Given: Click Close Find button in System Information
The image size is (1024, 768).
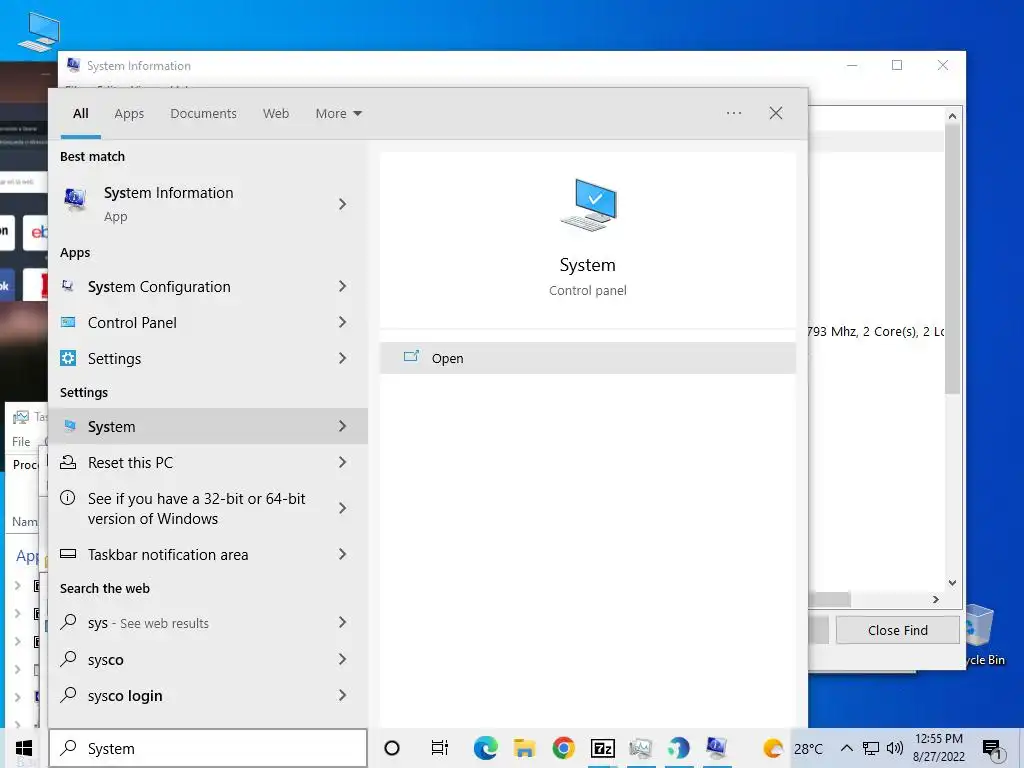Looking at the screenshot, I should 897,630.
